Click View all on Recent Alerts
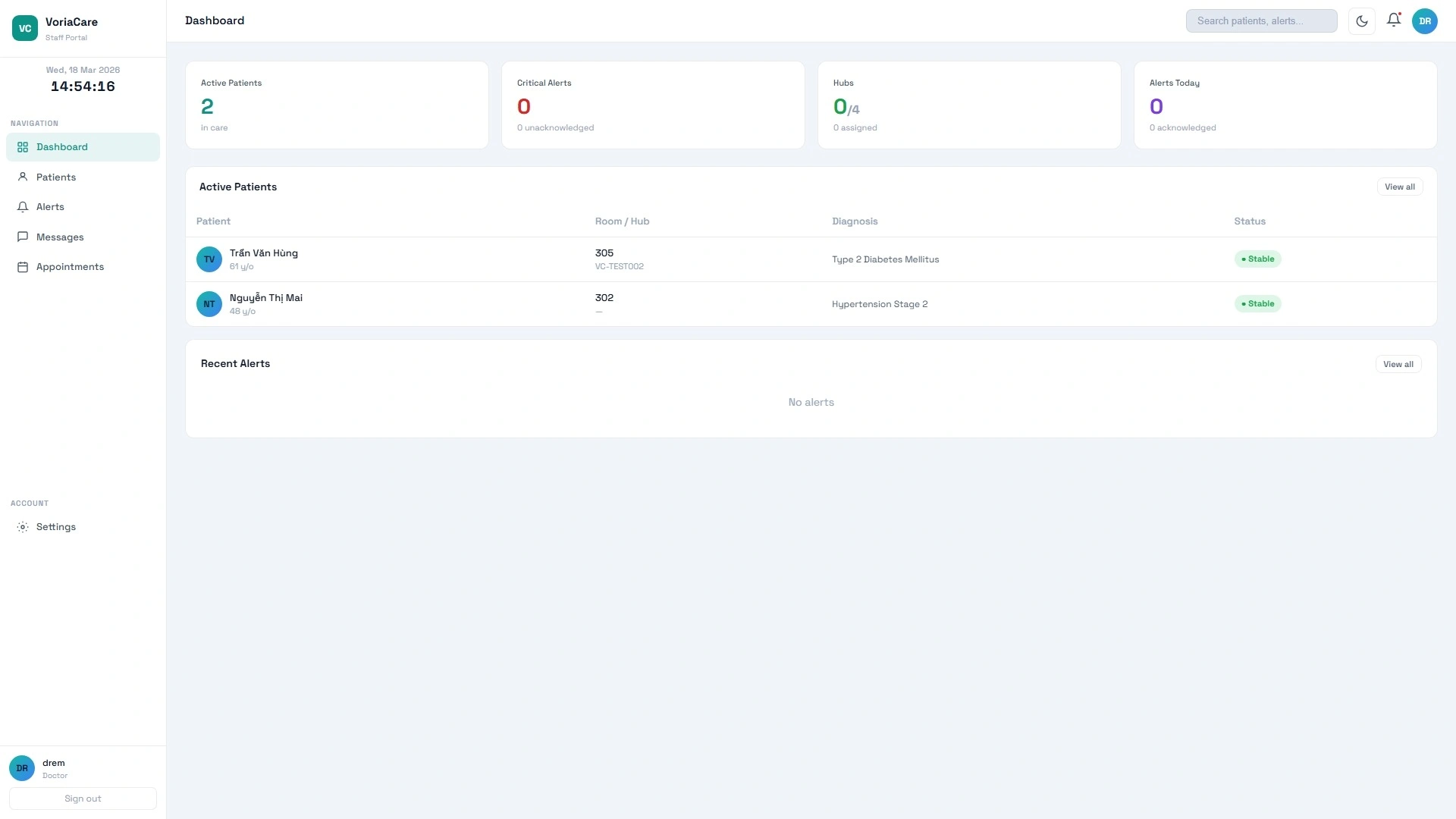 coord(1398,364)
